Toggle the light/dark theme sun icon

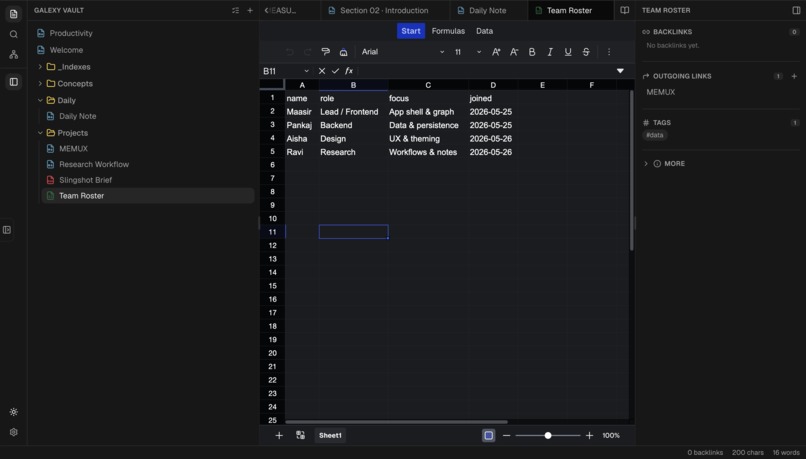coord(13,412)
